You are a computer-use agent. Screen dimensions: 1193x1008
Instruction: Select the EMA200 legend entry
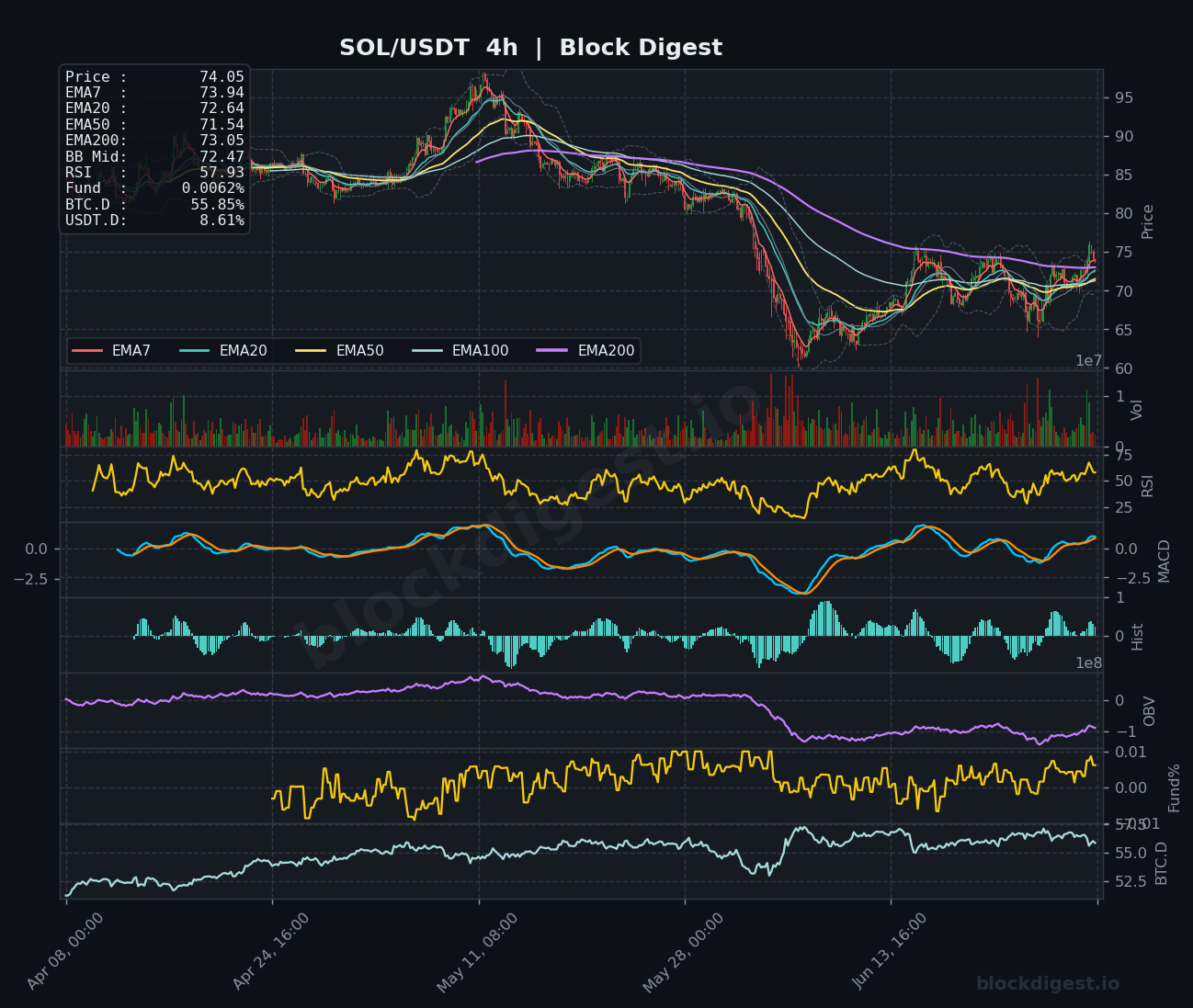[x=586, y=351]
